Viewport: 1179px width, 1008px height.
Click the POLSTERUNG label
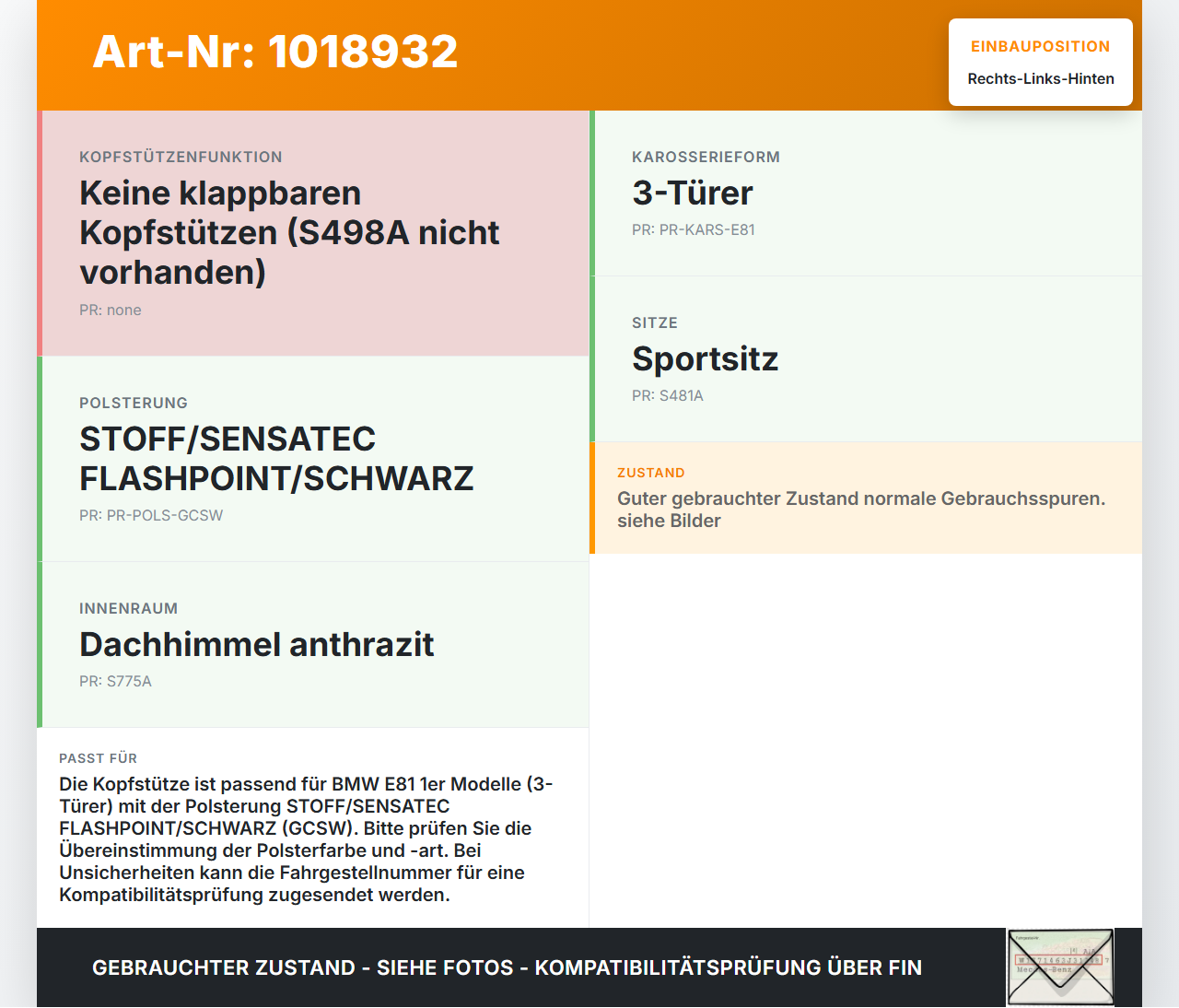(x=134, y=404)
